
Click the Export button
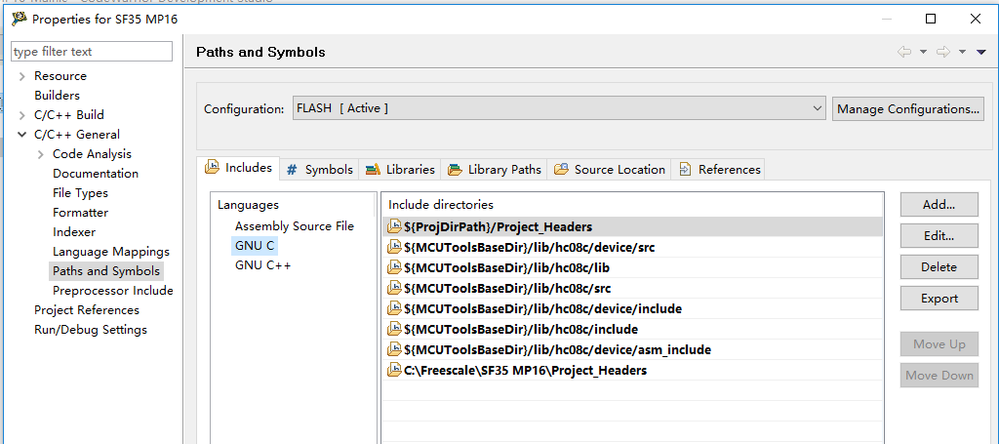click(938, 298)
